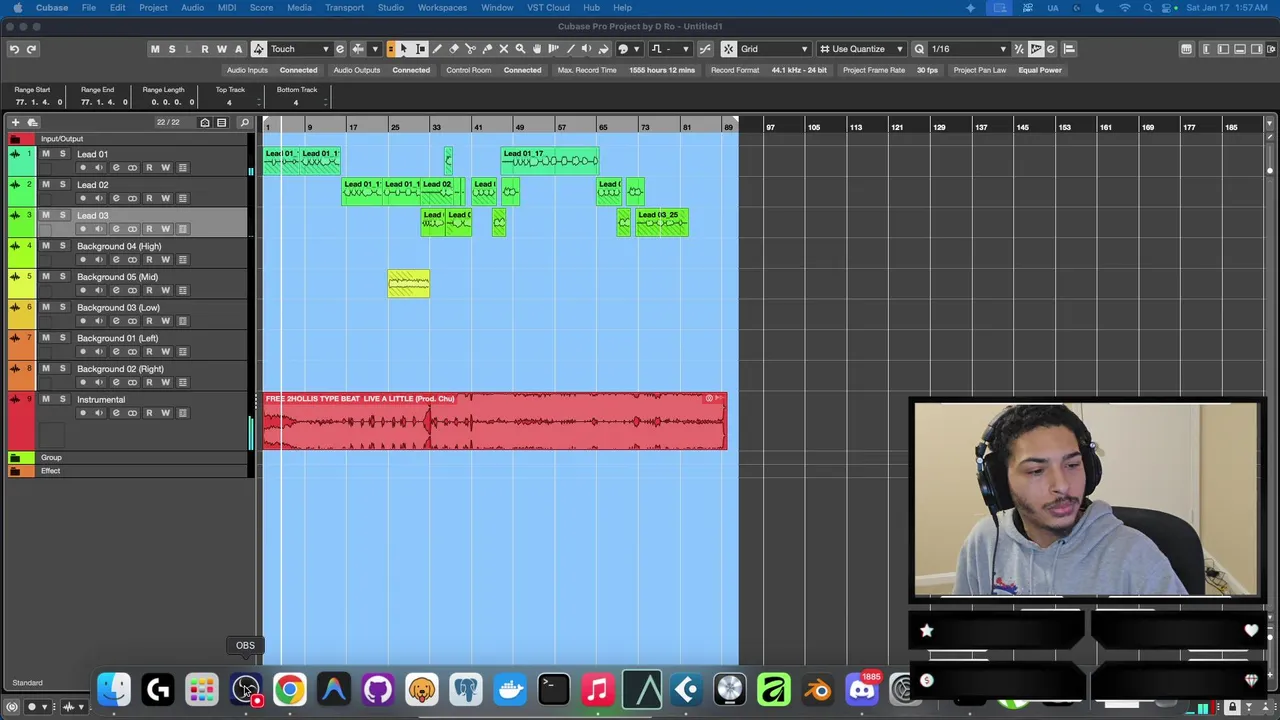Open Edit Channel Settings for Lead 01
The width and height of the screenshot is (1280, 720).
point(115,168)
